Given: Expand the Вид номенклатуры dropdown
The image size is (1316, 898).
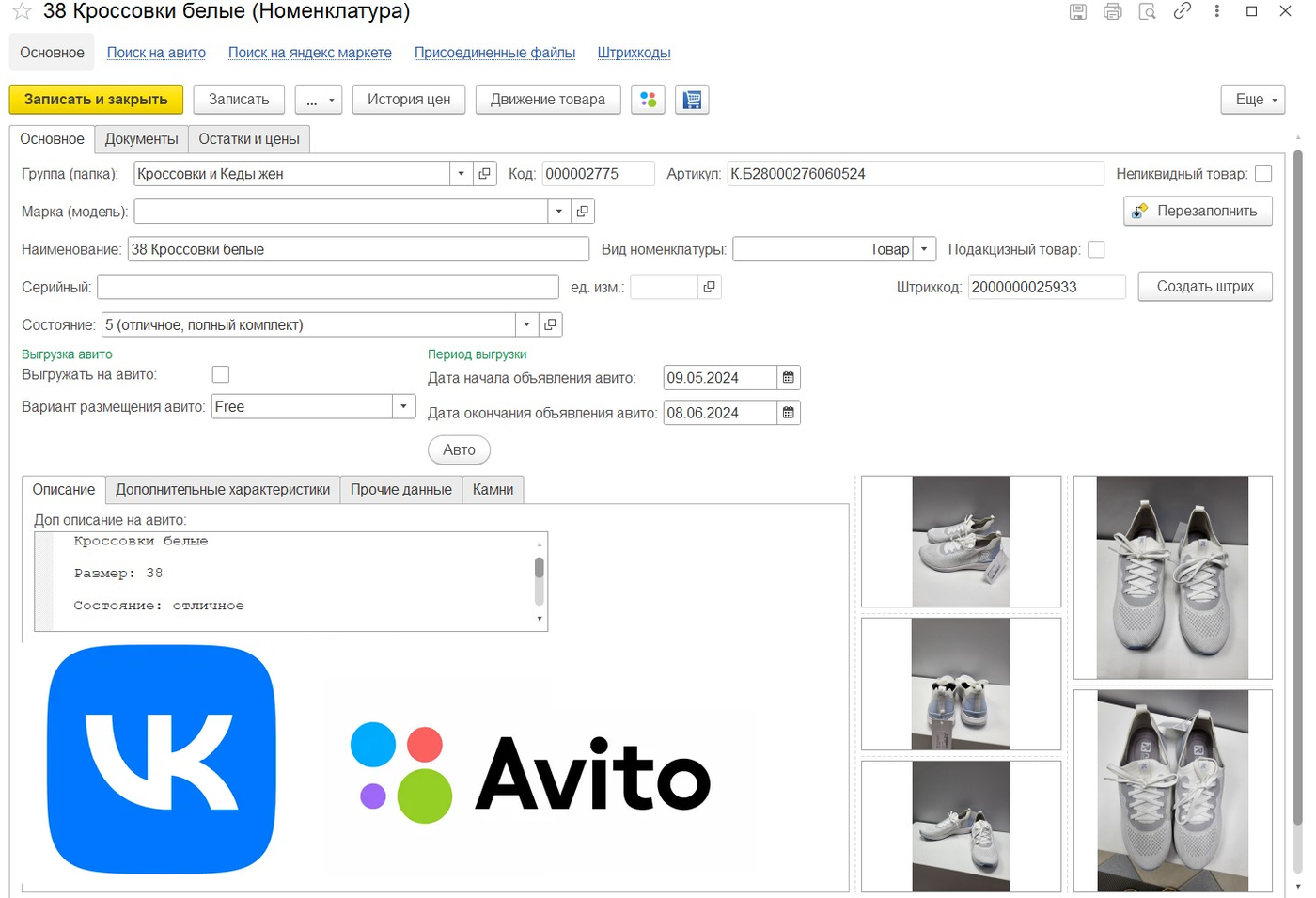Looking at the screenshot, I should pos(924,249).
